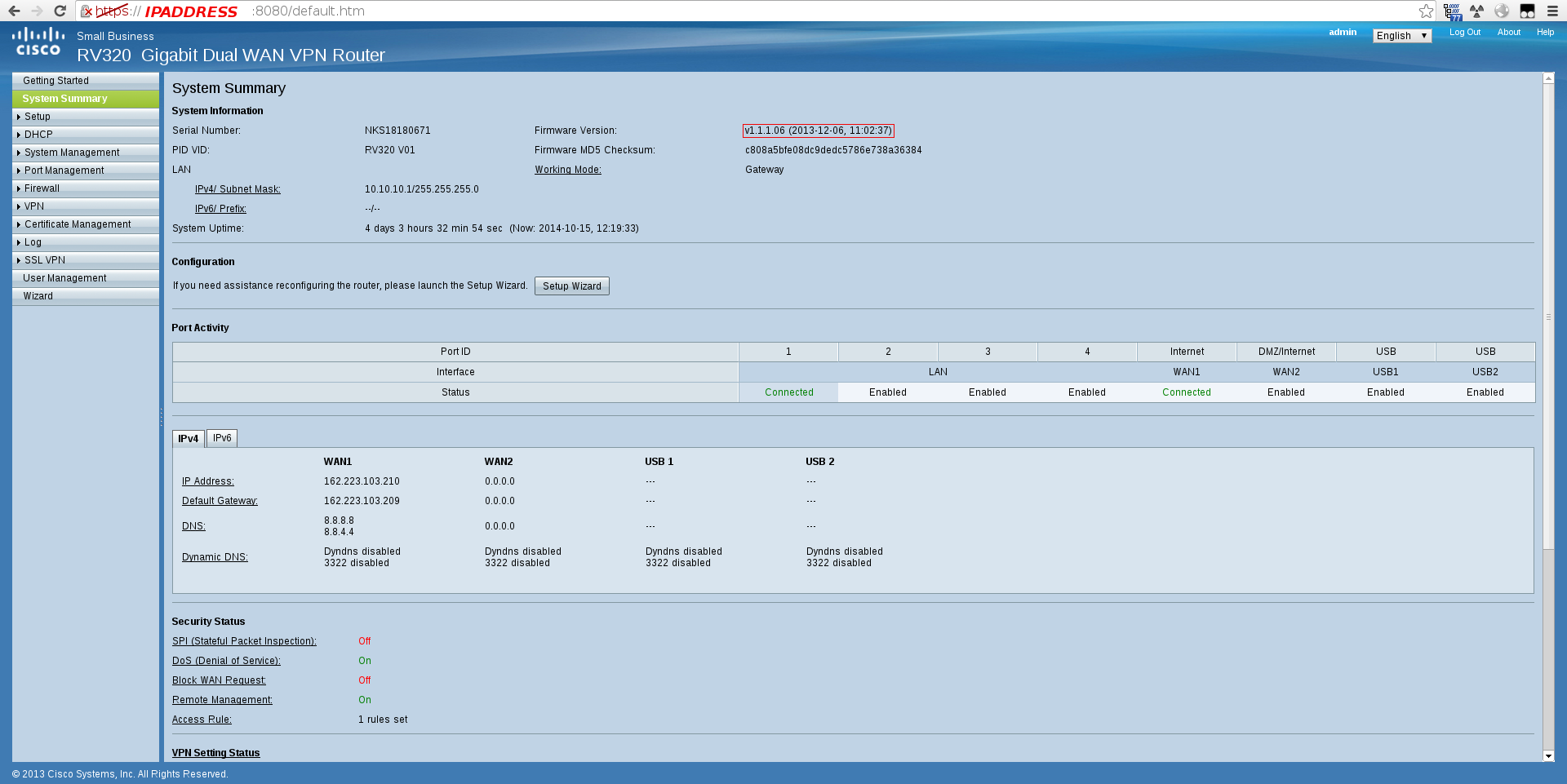This screenshot has height=784, width=1567.
Task: Click the Log Out link
Action: tap(1465, 33)
